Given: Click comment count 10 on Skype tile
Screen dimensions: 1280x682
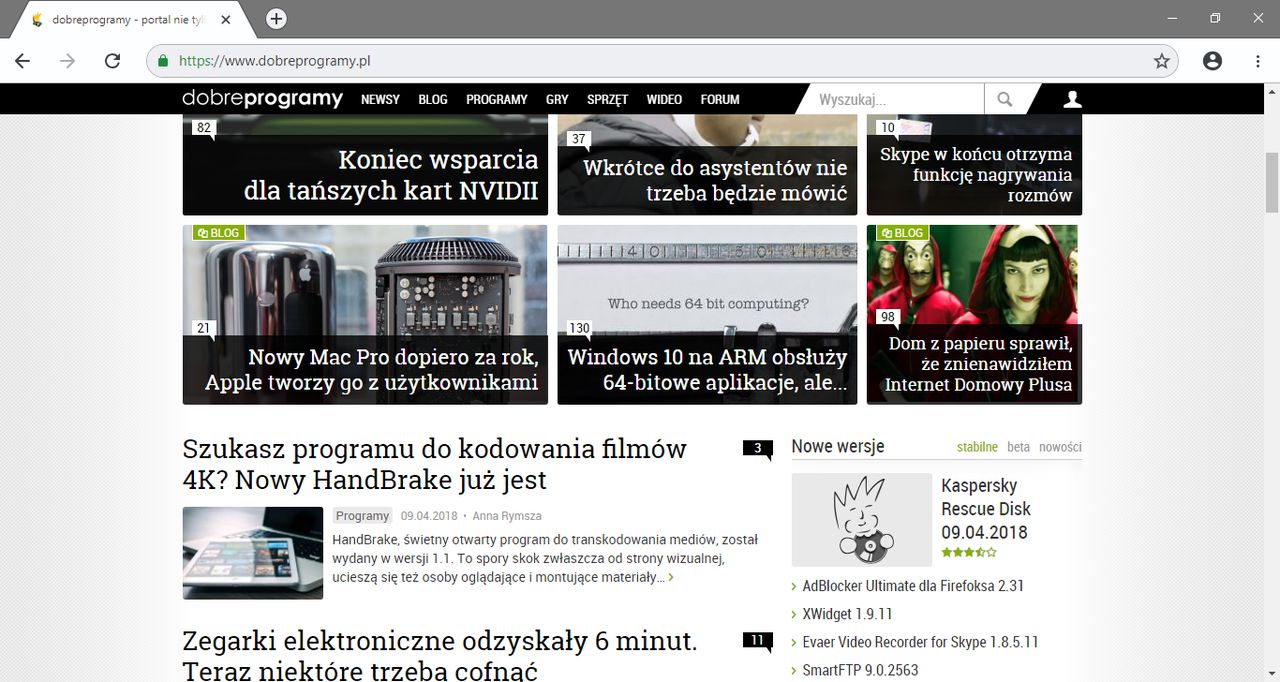Looking at the screenshot, I should (887, 128).
